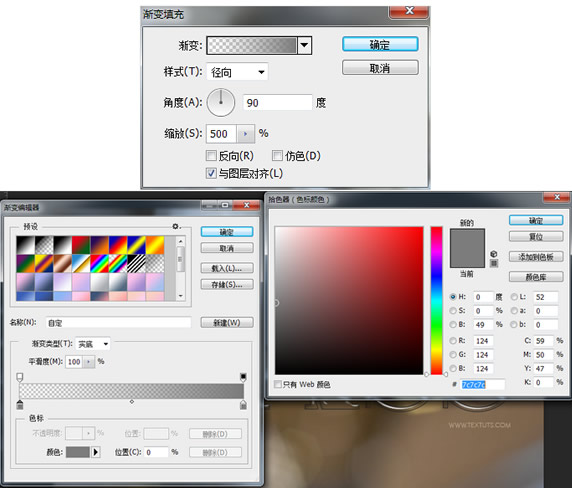Click the preset panel gear menu icon
The image size is (572, 488).
[x=176, y=226]
